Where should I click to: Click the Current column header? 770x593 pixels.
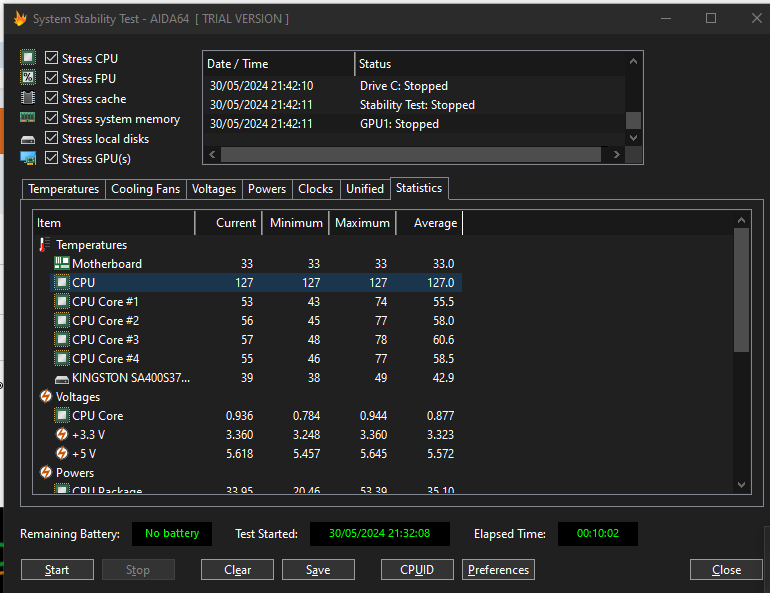(228, 223)
